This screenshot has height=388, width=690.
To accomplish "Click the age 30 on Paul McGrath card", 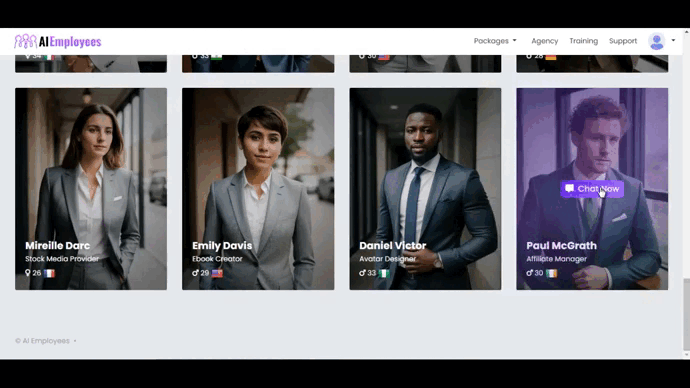I will [x=539, y=273].
